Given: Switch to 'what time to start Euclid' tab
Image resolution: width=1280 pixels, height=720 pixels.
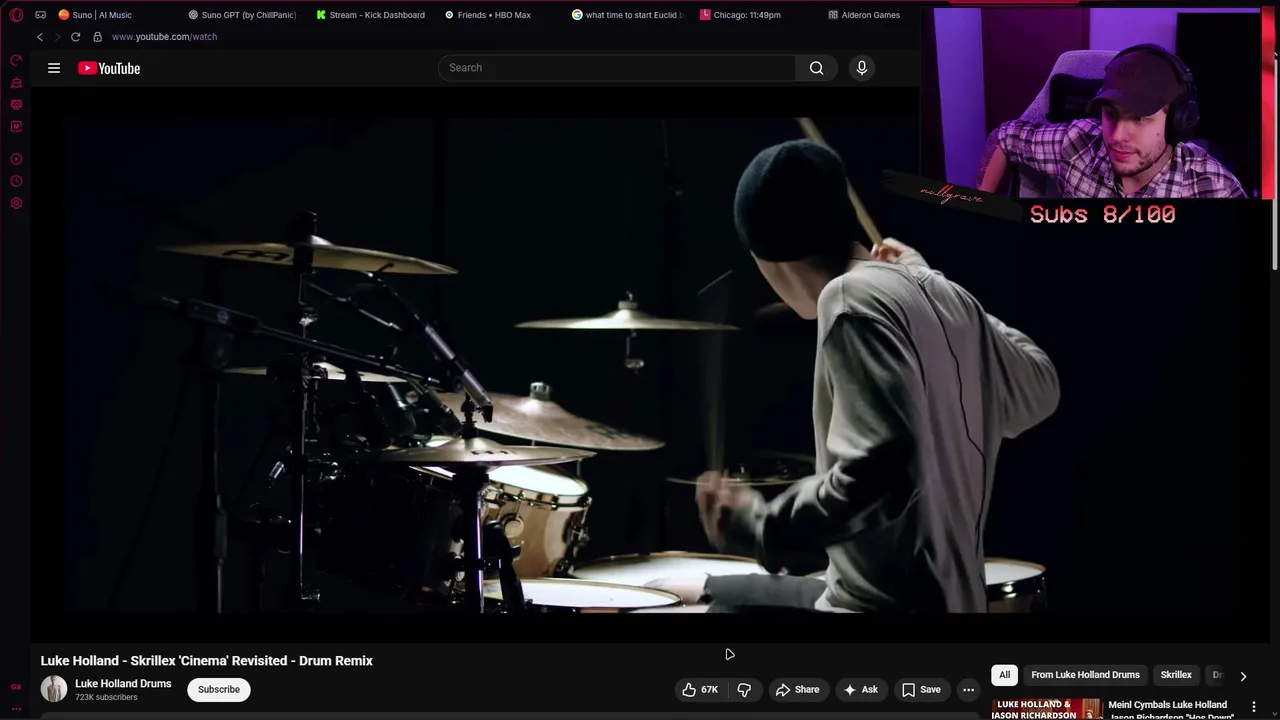Looking at the screenshot, I should [x=627, y=15].
